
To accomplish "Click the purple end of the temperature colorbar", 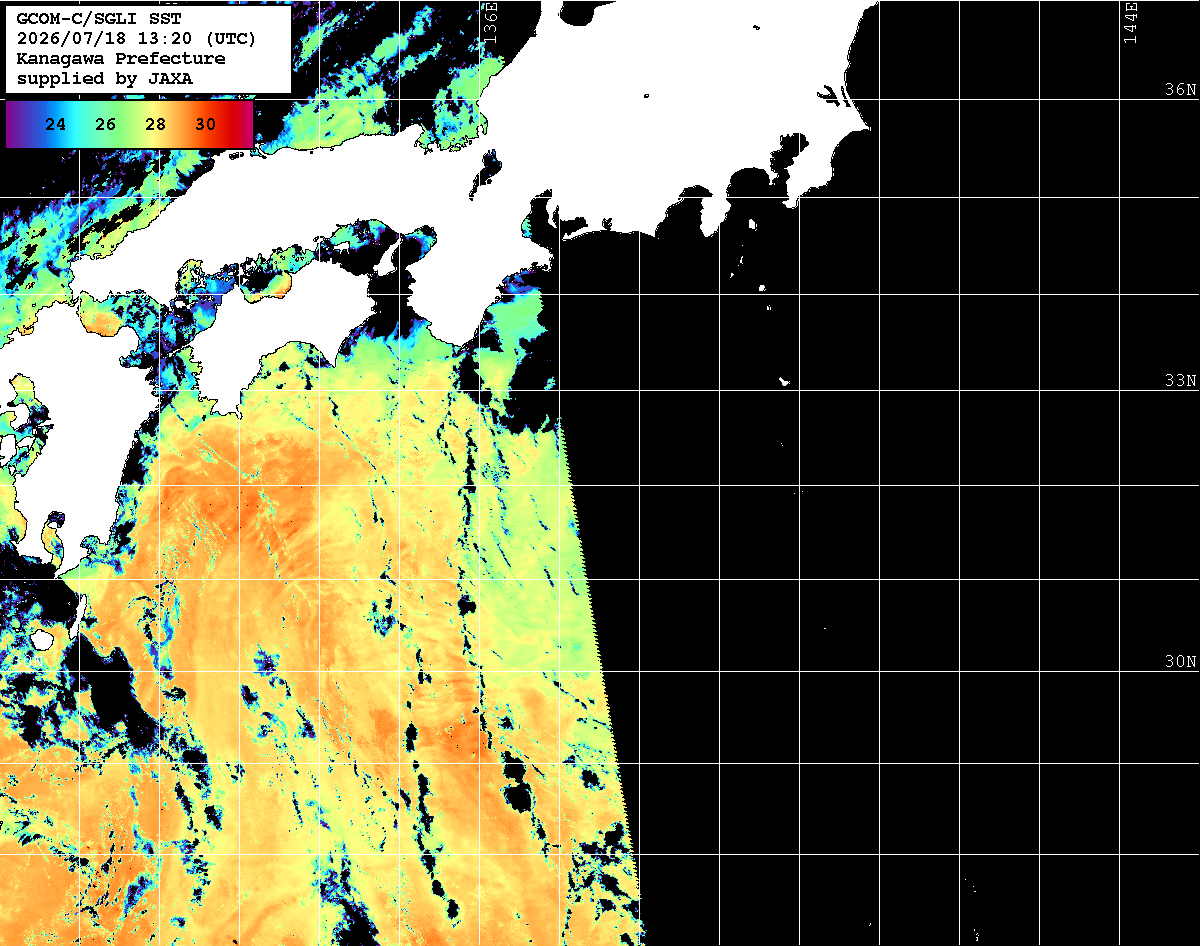I will coord(12,125).
